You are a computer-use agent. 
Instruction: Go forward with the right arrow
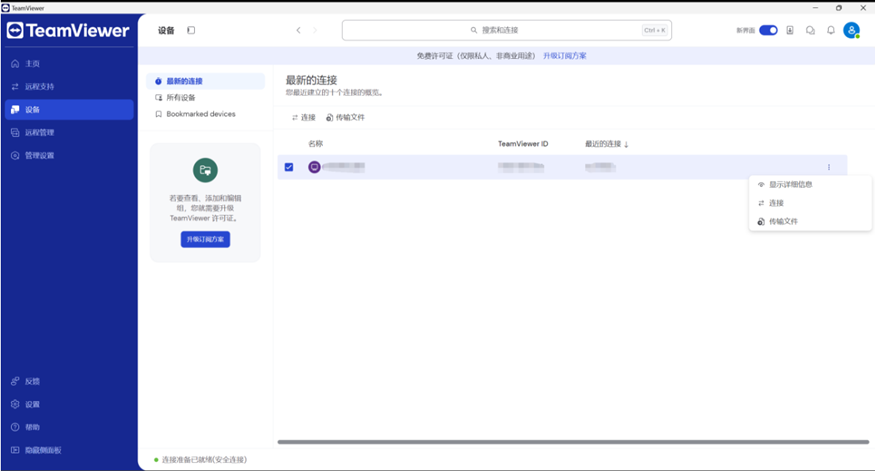(x=315, y=30)
